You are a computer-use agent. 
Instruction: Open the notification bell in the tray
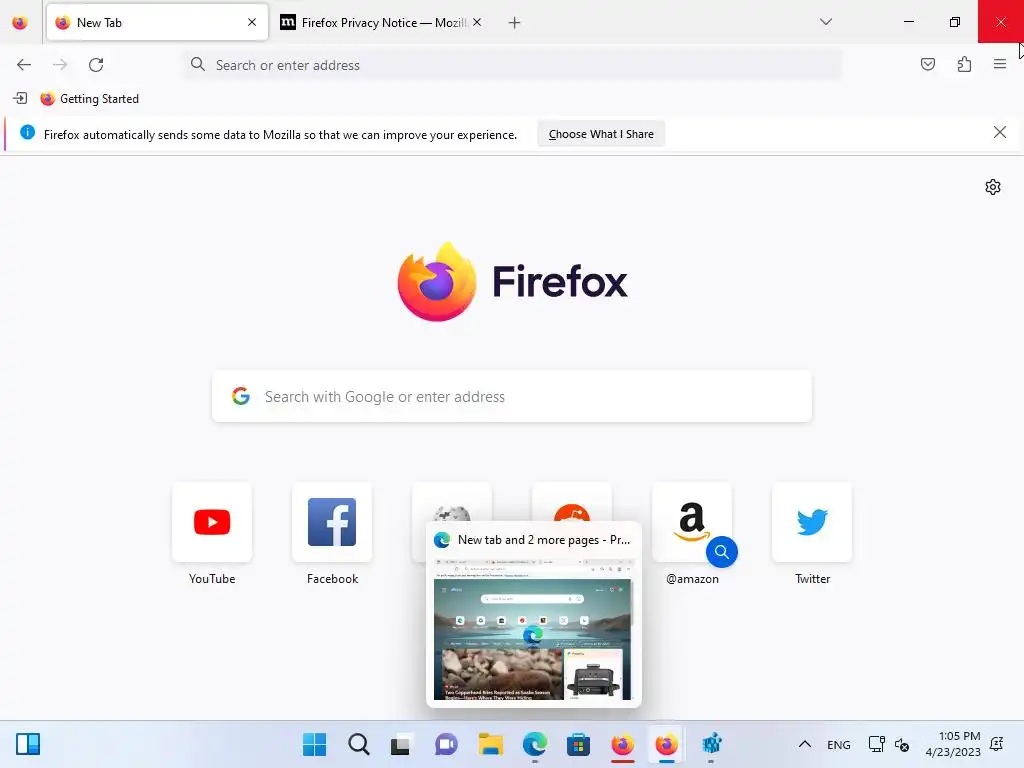(997, 744)
